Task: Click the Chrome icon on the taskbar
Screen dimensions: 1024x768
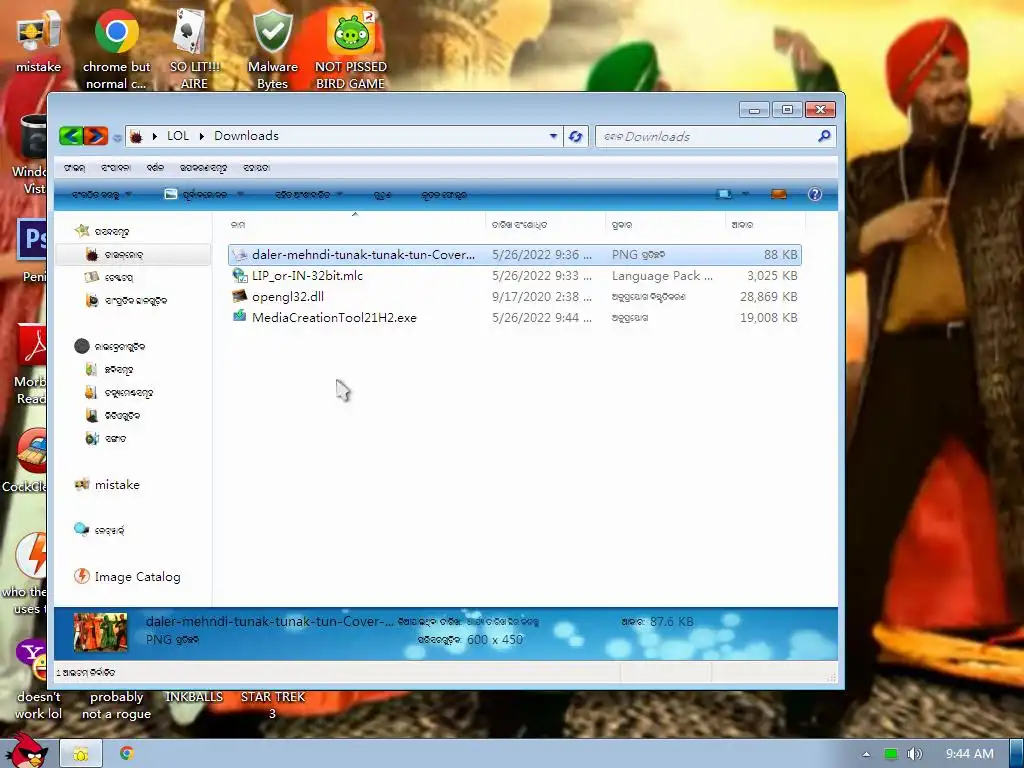Action: [127, 754]
